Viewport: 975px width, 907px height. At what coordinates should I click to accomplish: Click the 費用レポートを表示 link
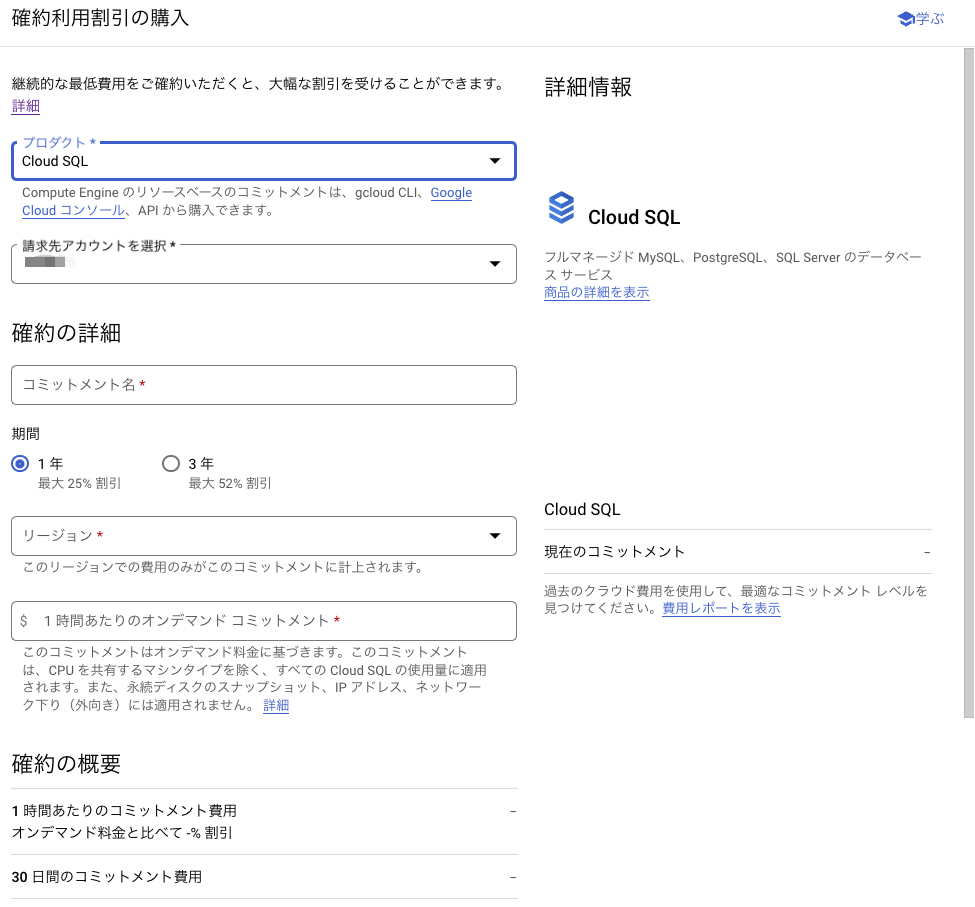point(721,608)
